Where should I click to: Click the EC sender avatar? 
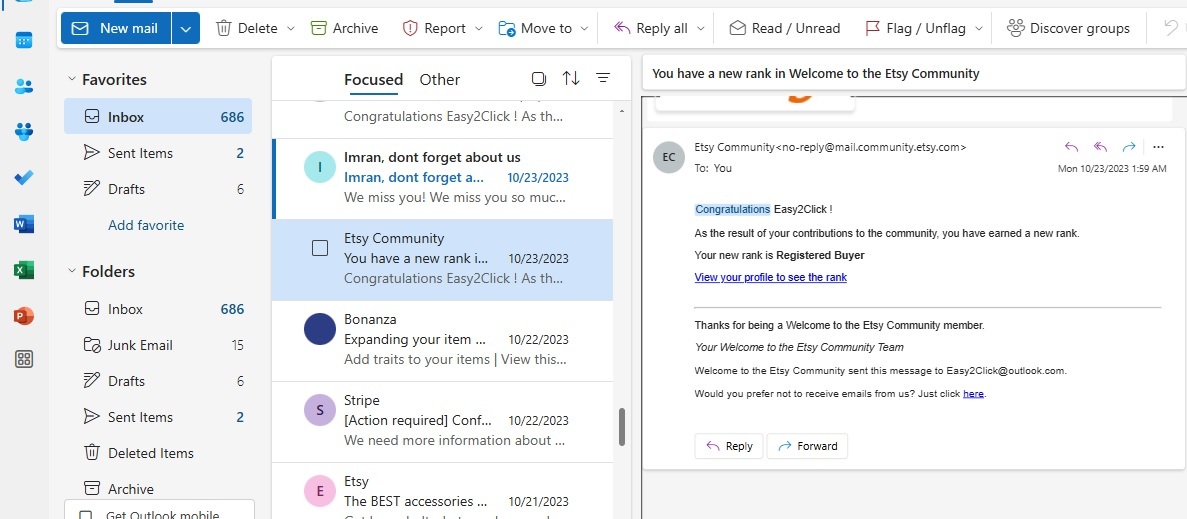pyautogui.click(x=669, y=157)
